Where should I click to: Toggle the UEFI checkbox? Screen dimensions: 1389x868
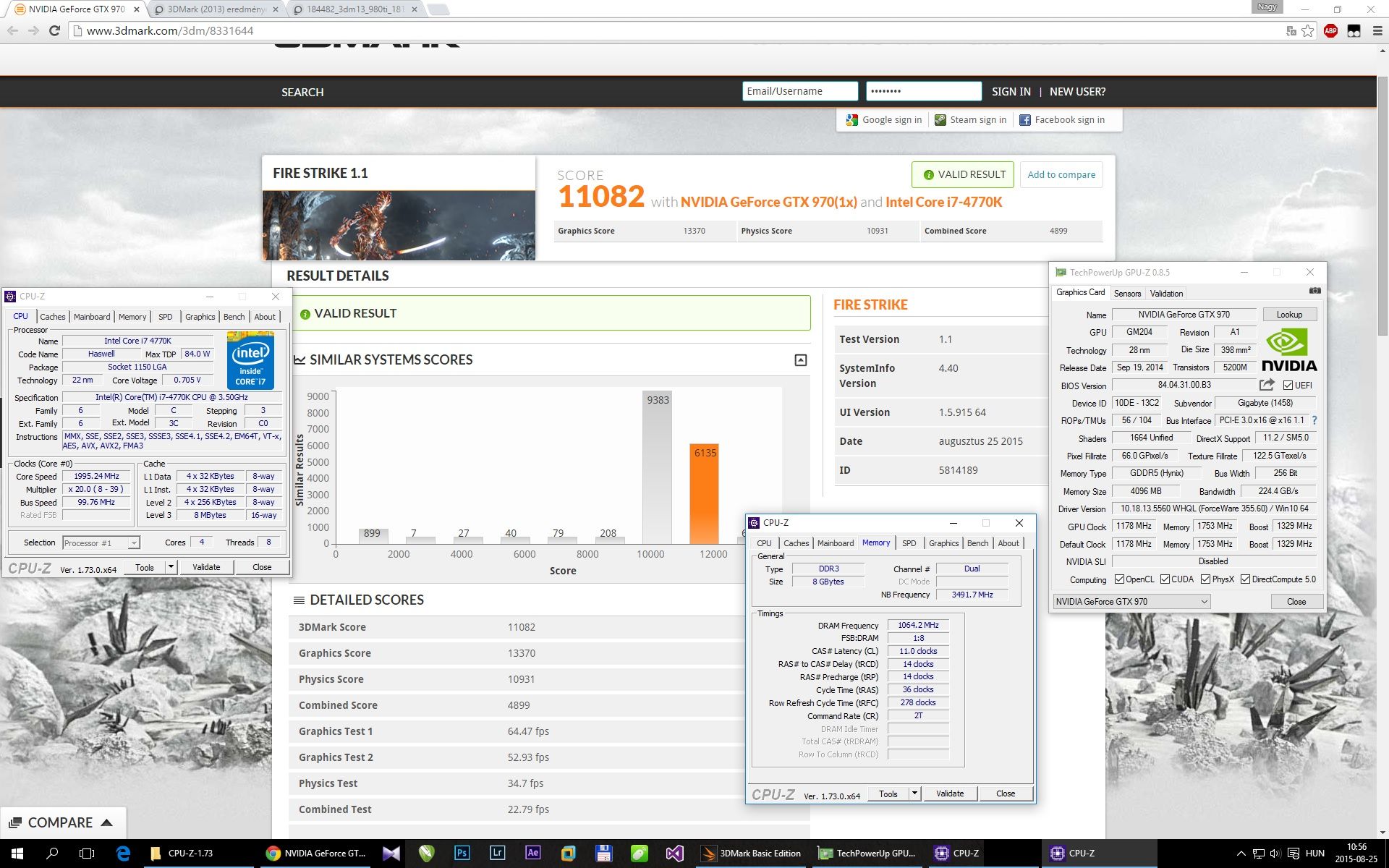click(x=1288, y=386)
